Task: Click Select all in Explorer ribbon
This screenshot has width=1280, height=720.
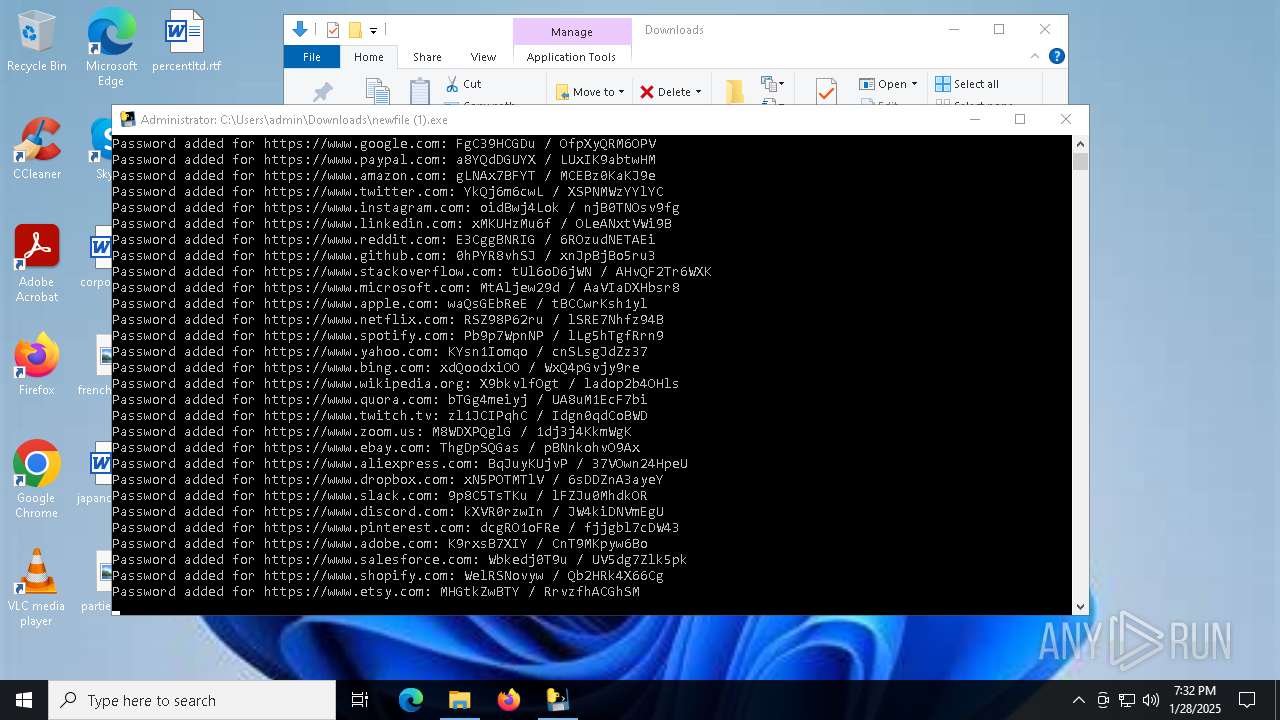Action: pyautogui.click(x=967, y=84)
